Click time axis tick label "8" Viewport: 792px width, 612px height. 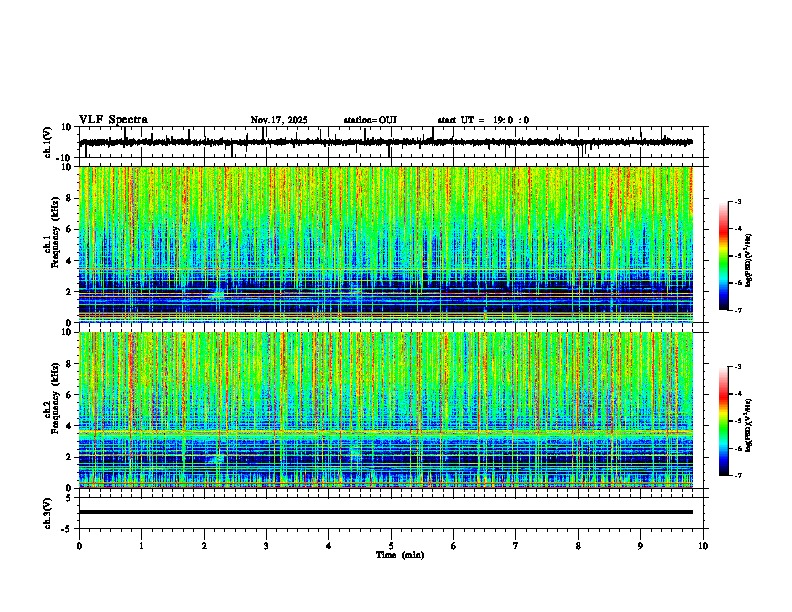coord(578,546)
